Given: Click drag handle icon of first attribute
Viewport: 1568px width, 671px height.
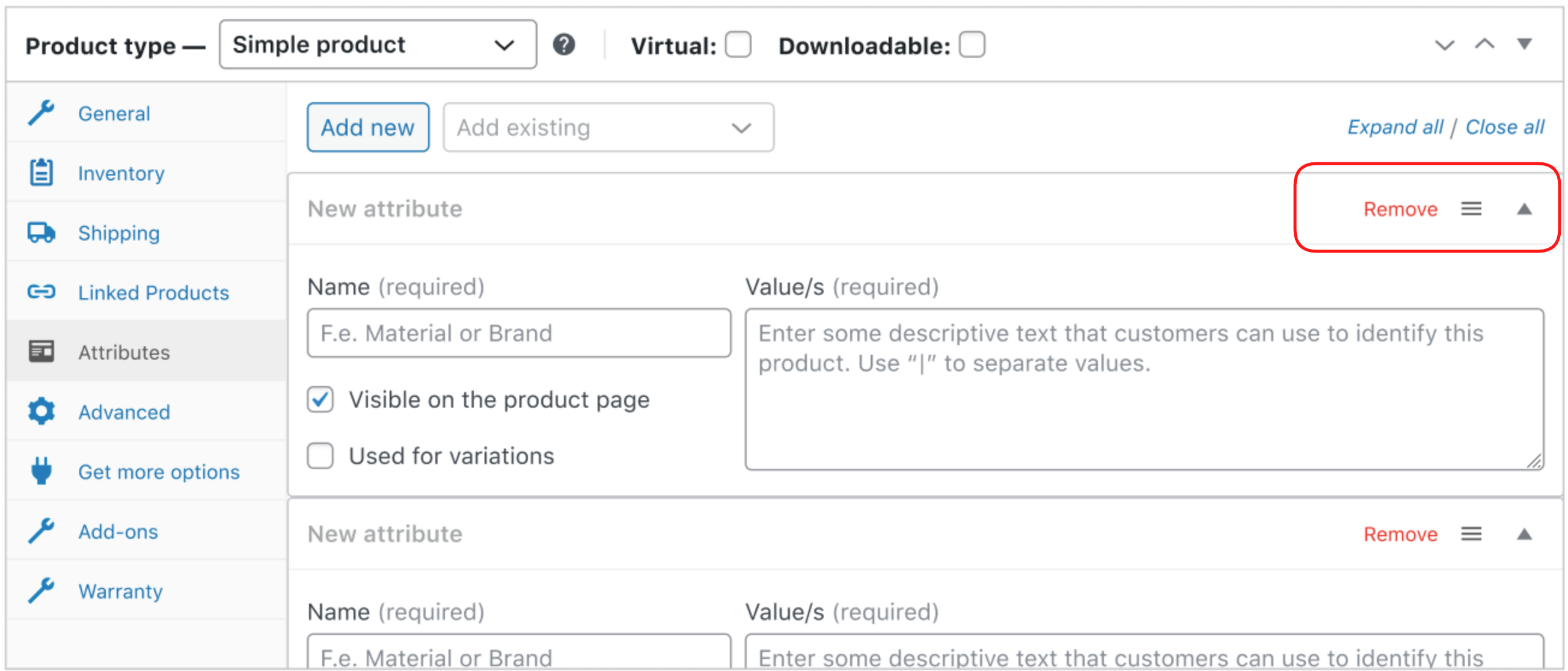Looking at the screenshot, I should (x=1471, y=209).
